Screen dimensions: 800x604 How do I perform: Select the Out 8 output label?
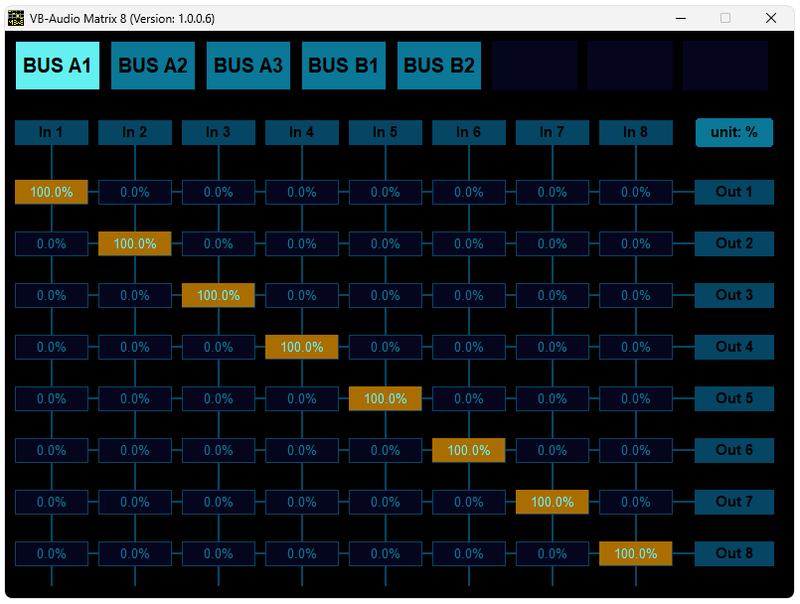tap(734, 554)
